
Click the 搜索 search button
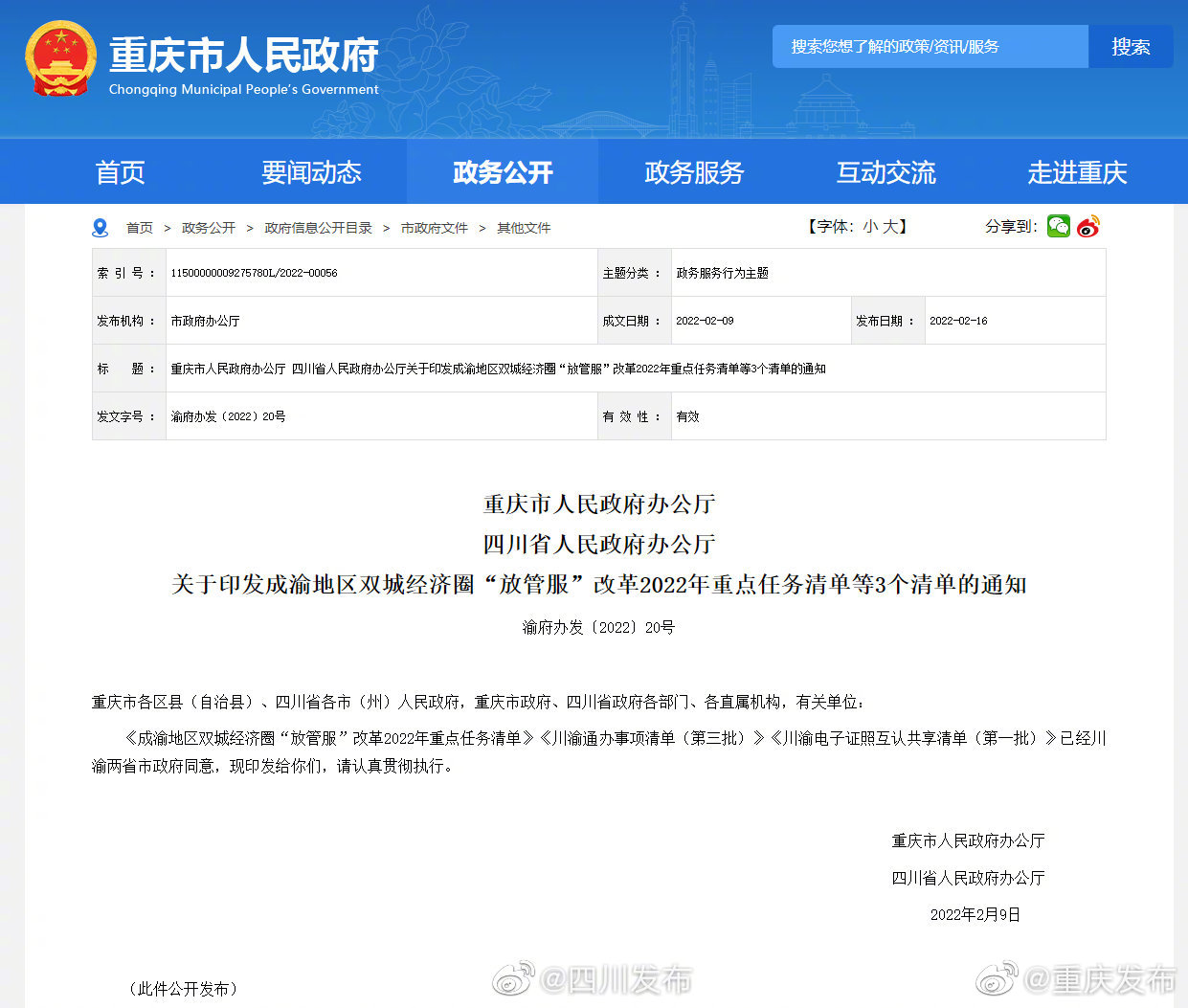(1131, 46)
